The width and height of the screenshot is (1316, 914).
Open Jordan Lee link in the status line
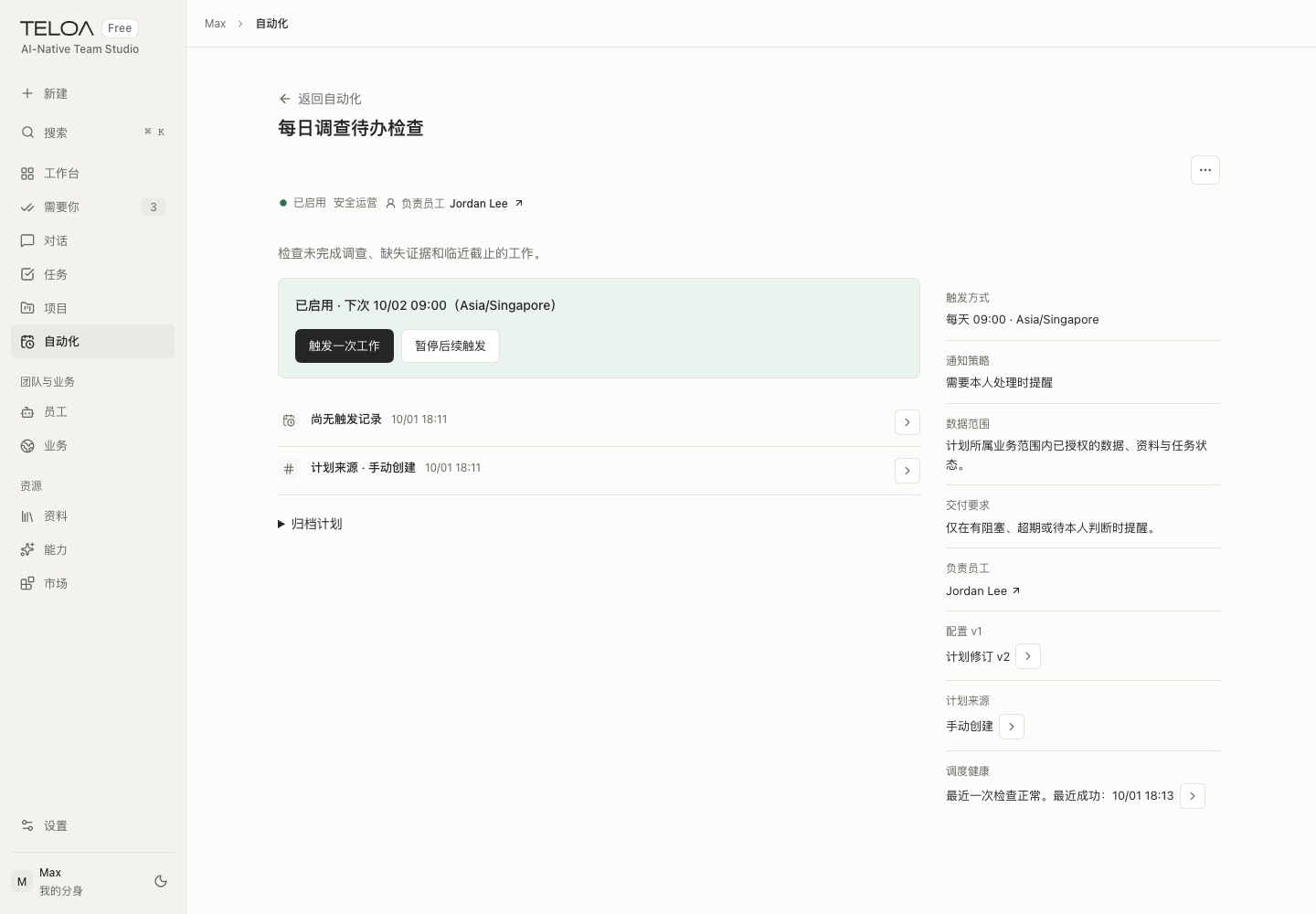tap(486, 204)
